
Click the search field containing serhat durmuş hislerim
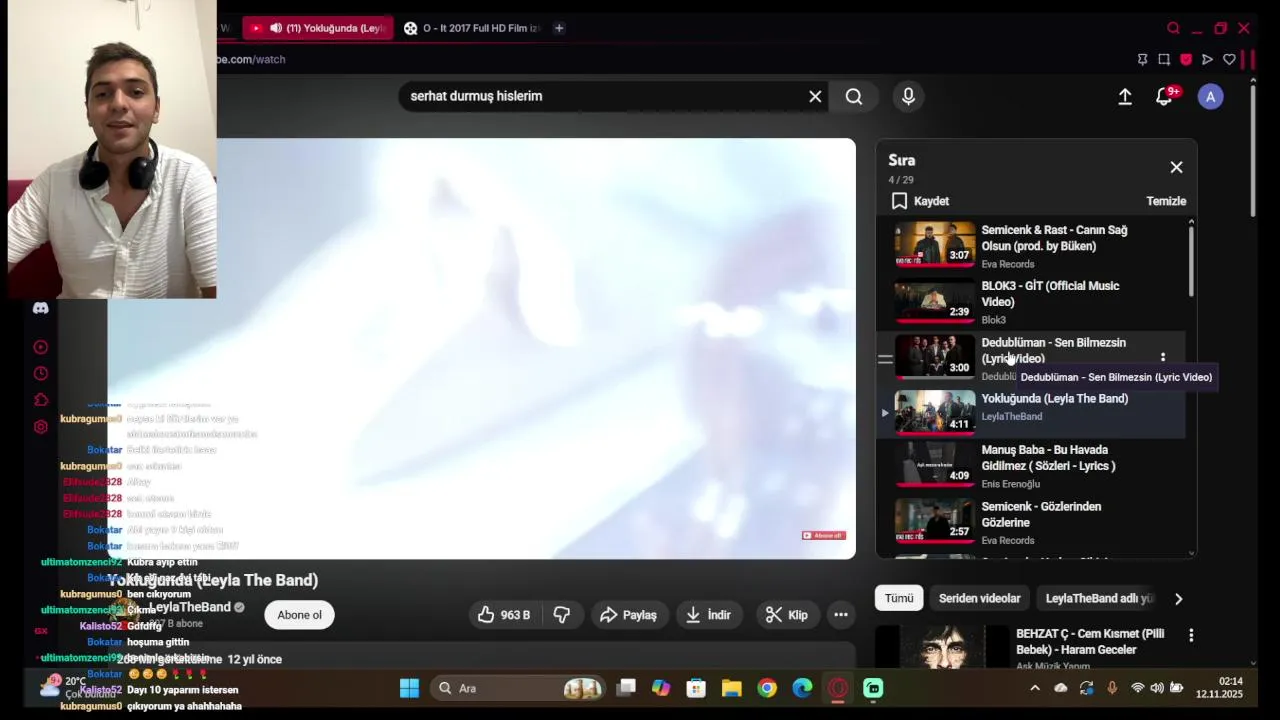[x=605, y=96]
